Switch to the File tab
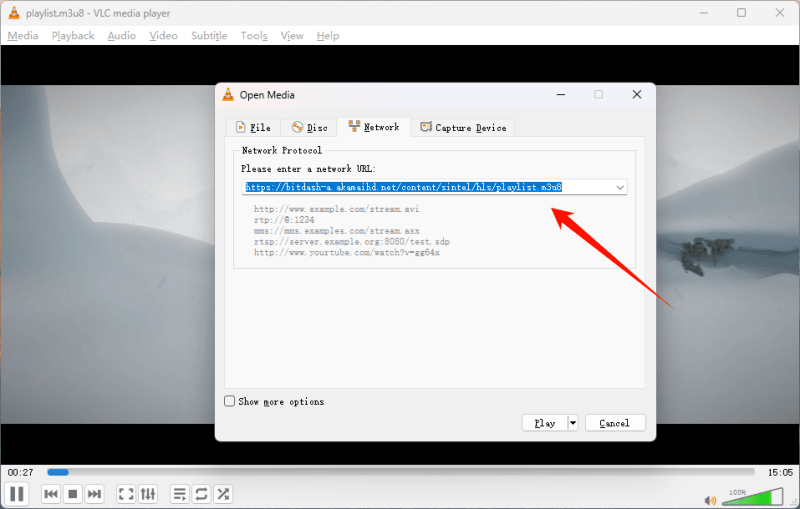This screenshot has width=800, height=509. coord(253,128)
